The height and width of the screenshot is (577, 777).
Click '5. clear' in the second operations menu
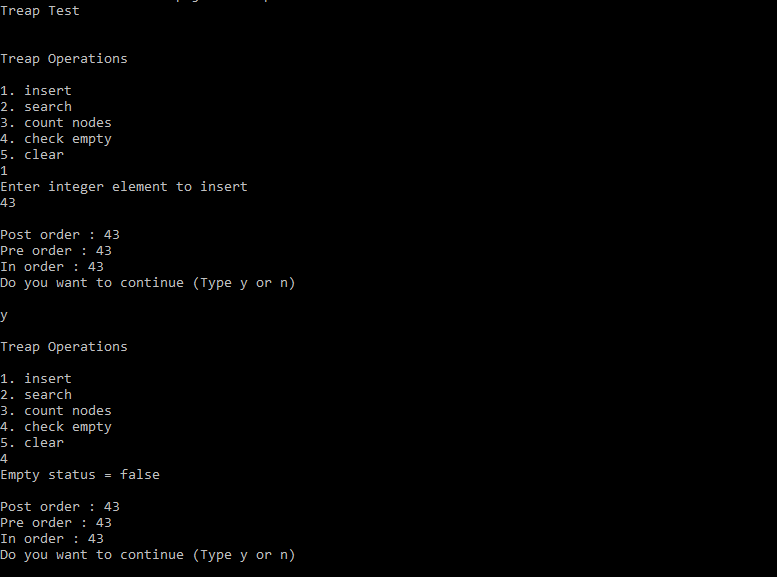click(32, 443)
